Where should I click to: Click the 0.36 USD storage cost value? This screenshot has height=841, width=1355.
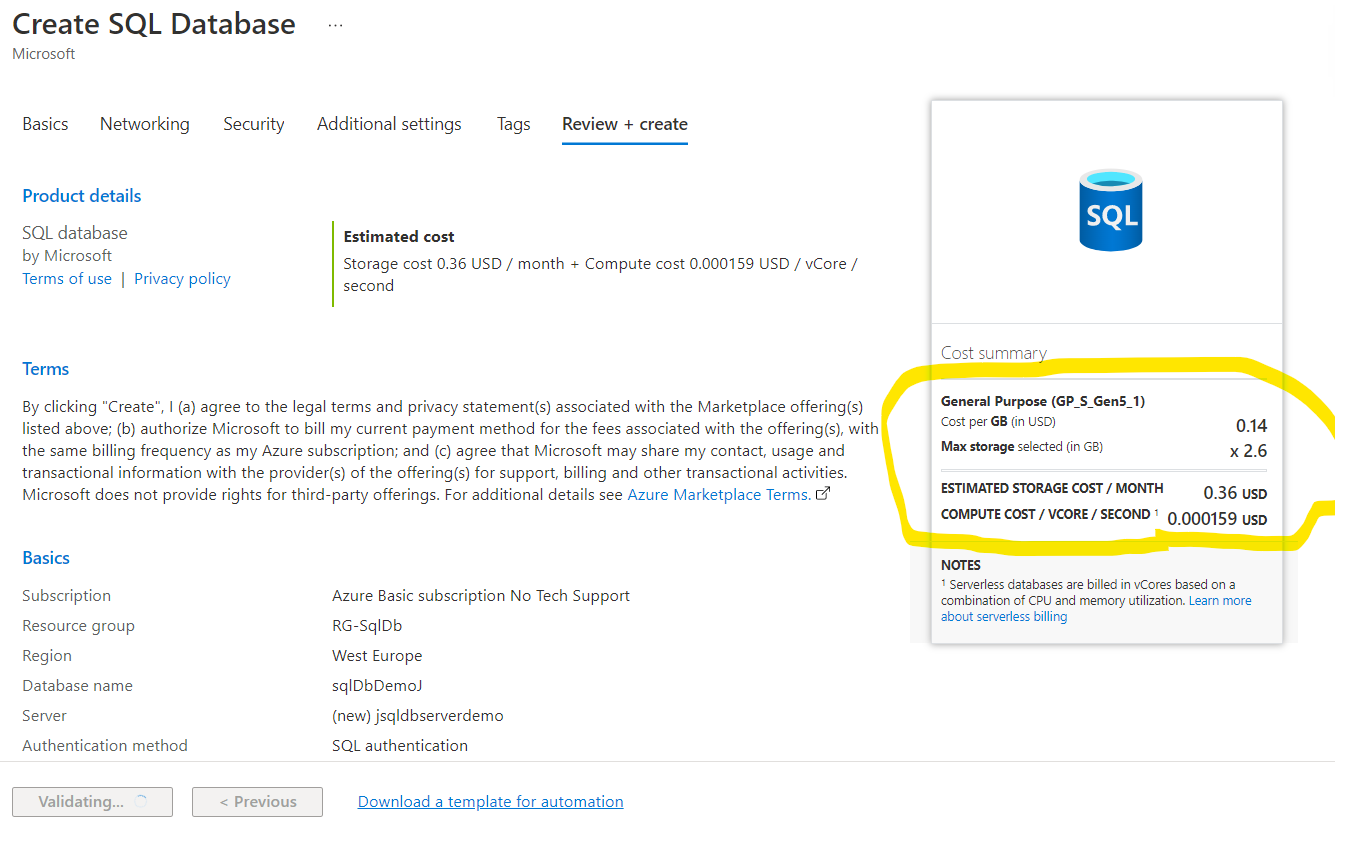tap(1235, 493)
